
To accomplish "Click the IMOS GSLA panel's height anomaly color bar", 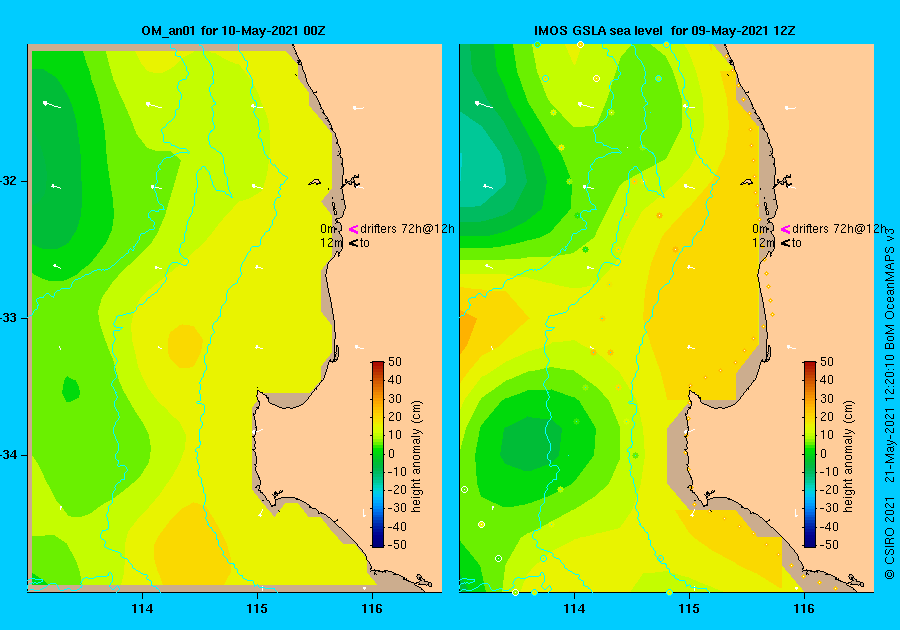I will tap(809, 454).
